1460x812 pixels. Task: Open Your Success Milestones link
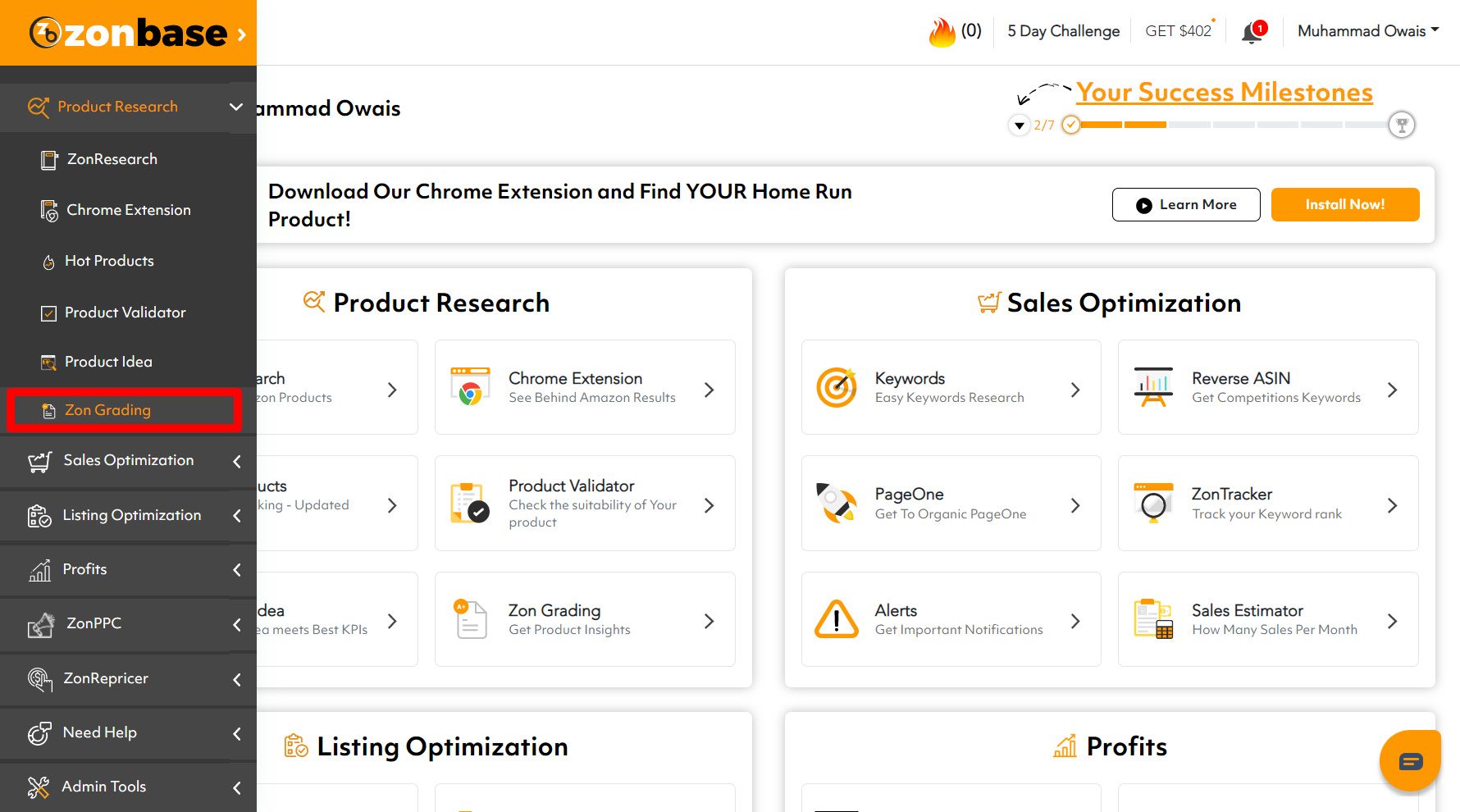tap(1225, 92)
